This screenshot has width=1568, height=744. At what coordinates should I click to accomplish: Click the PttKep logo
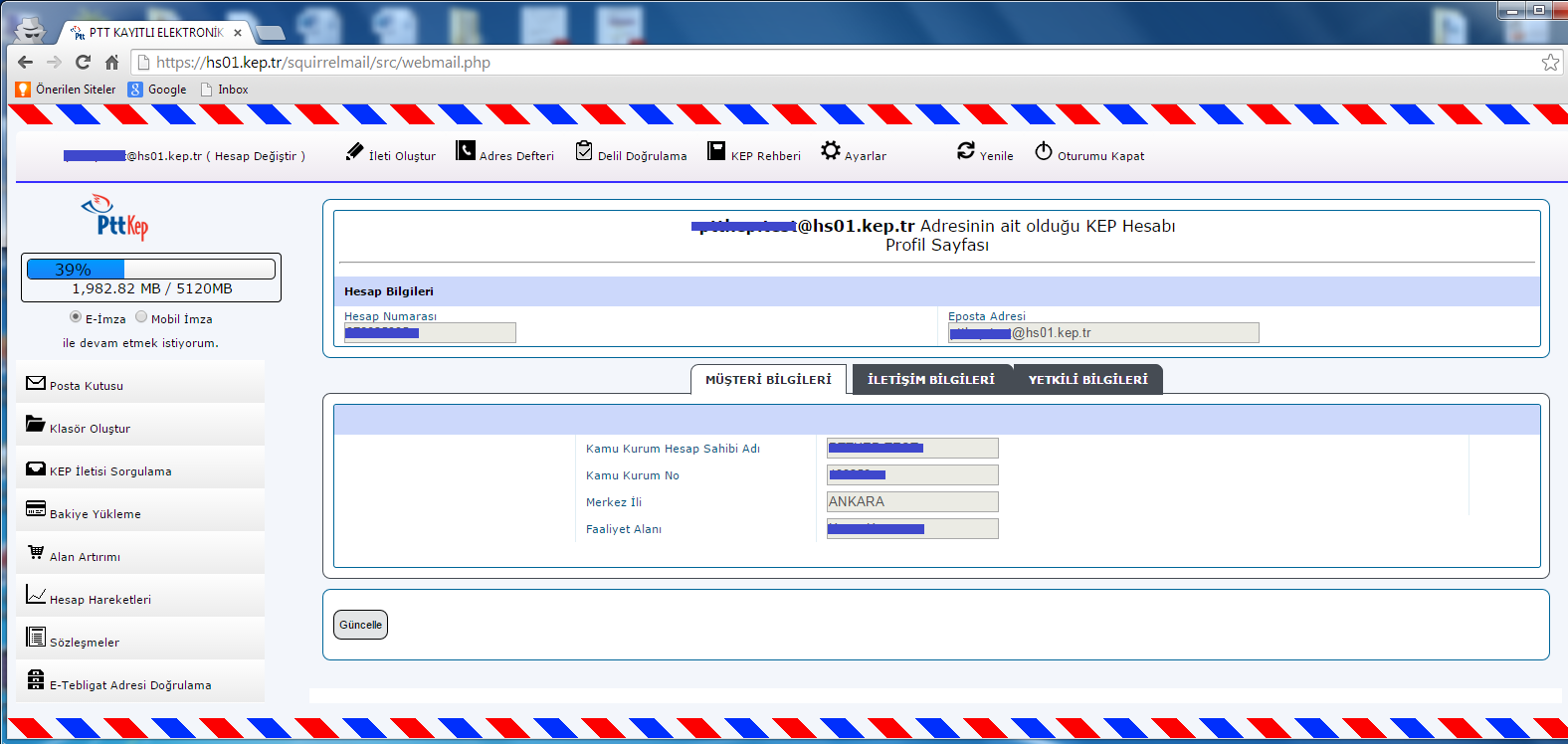tap(115, 217)
